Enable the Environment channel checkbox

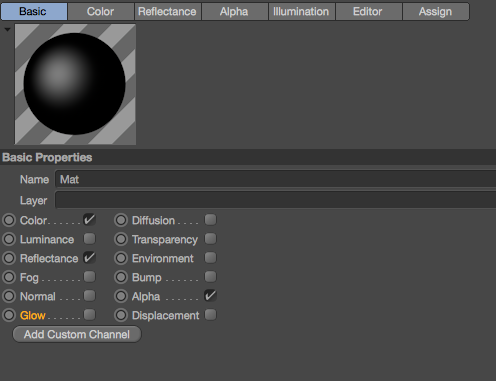point(210,258)
